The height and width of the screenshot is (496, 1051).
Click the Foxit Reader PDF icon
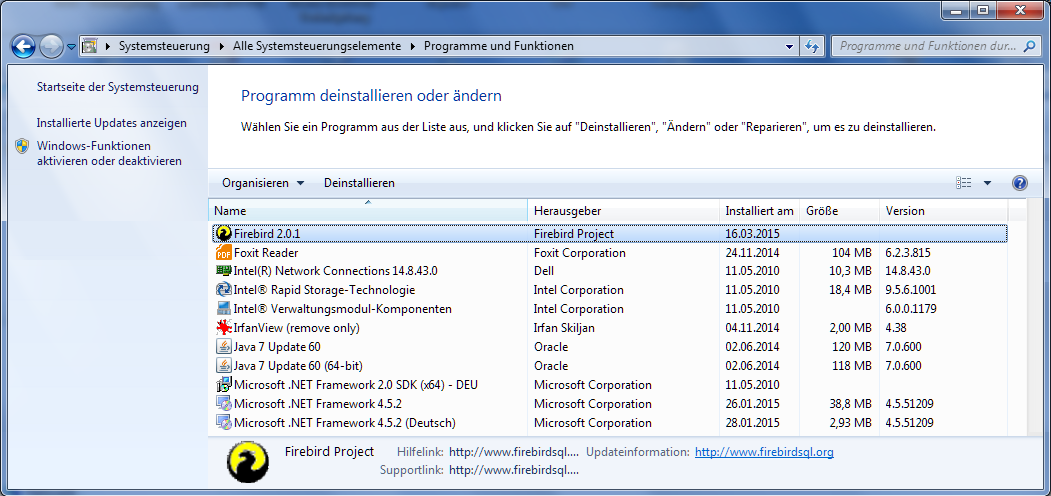point(224,253)
